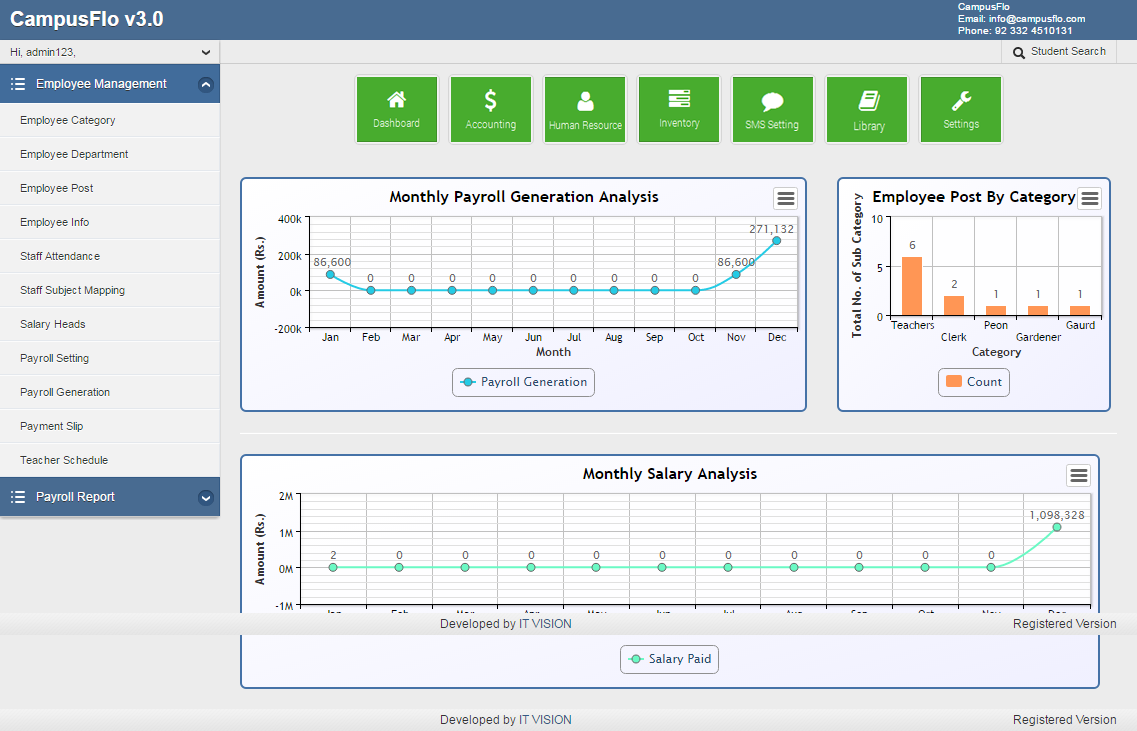The height and width of the screenshot is (731, 1137).
Task: Go to Payroll Generation page
Action: pos(65,392)
